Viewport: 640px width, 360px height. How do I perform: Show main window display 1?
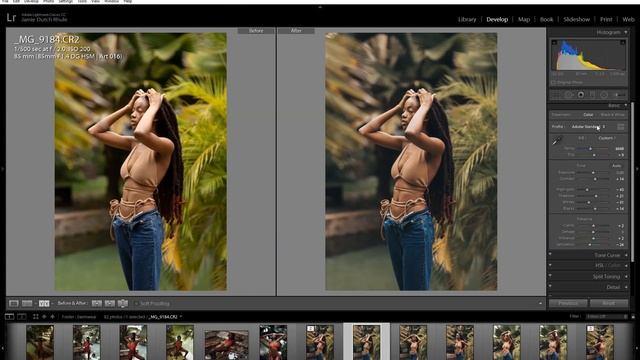pyautogui.click(x=9, y=317)
